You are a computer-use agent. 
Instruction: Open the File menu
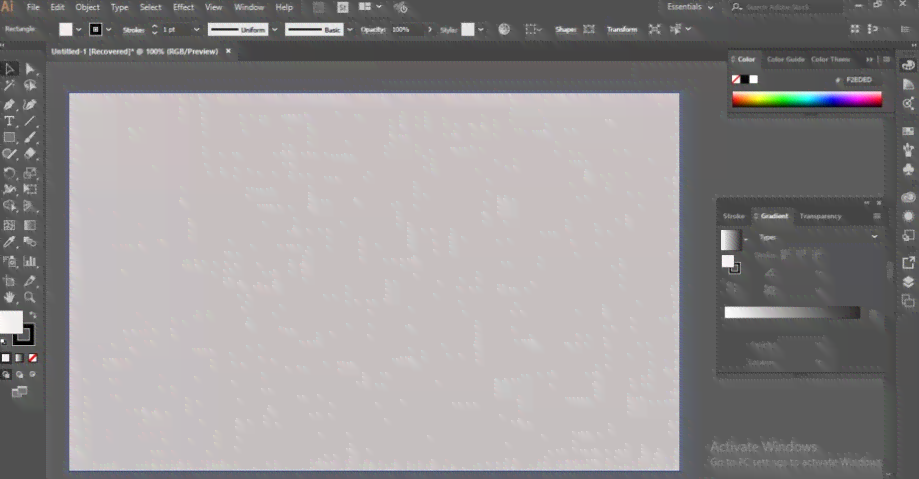[33, 7]
